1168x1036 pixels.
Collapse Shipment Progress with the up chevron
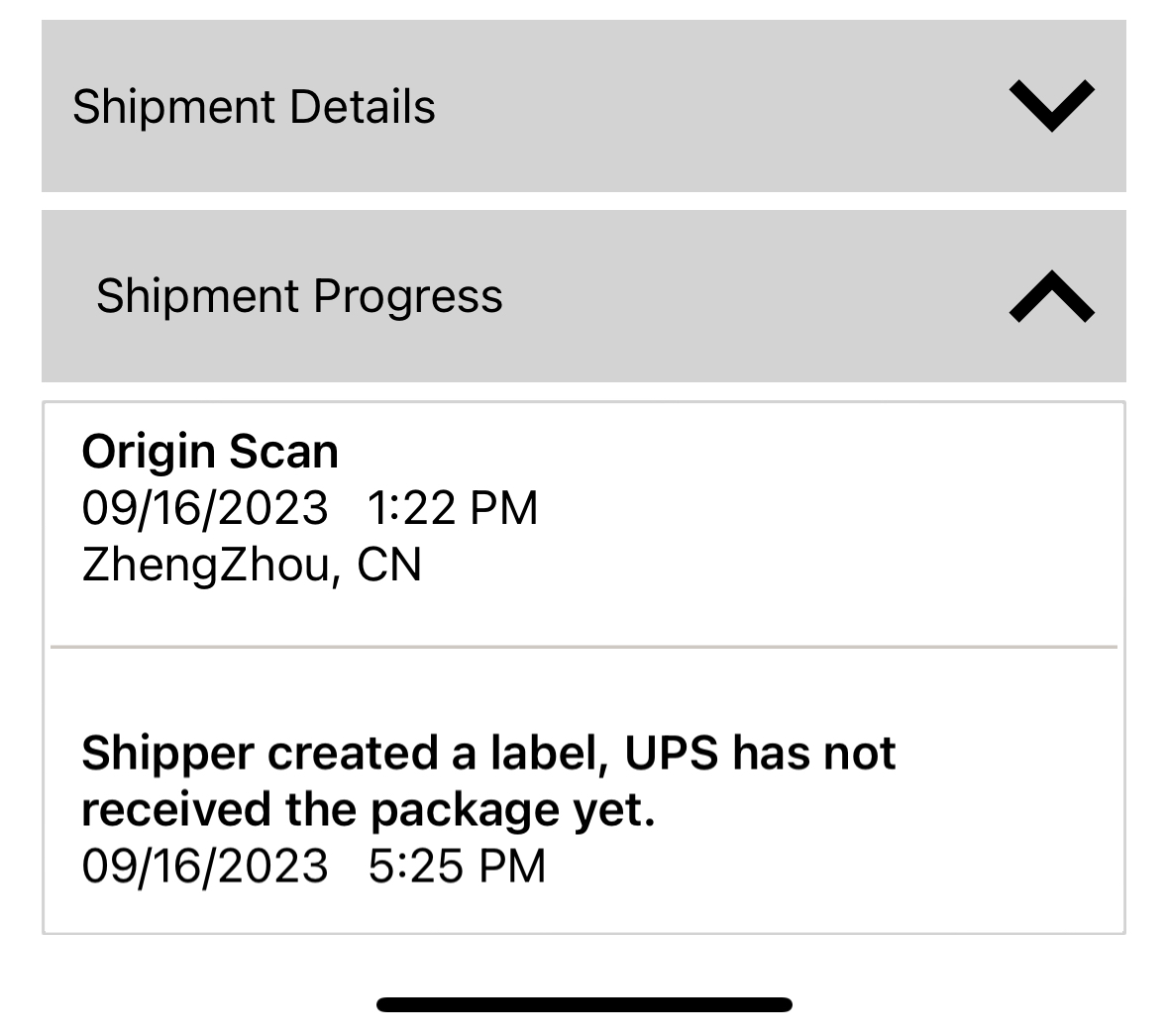click(1051, 296)
